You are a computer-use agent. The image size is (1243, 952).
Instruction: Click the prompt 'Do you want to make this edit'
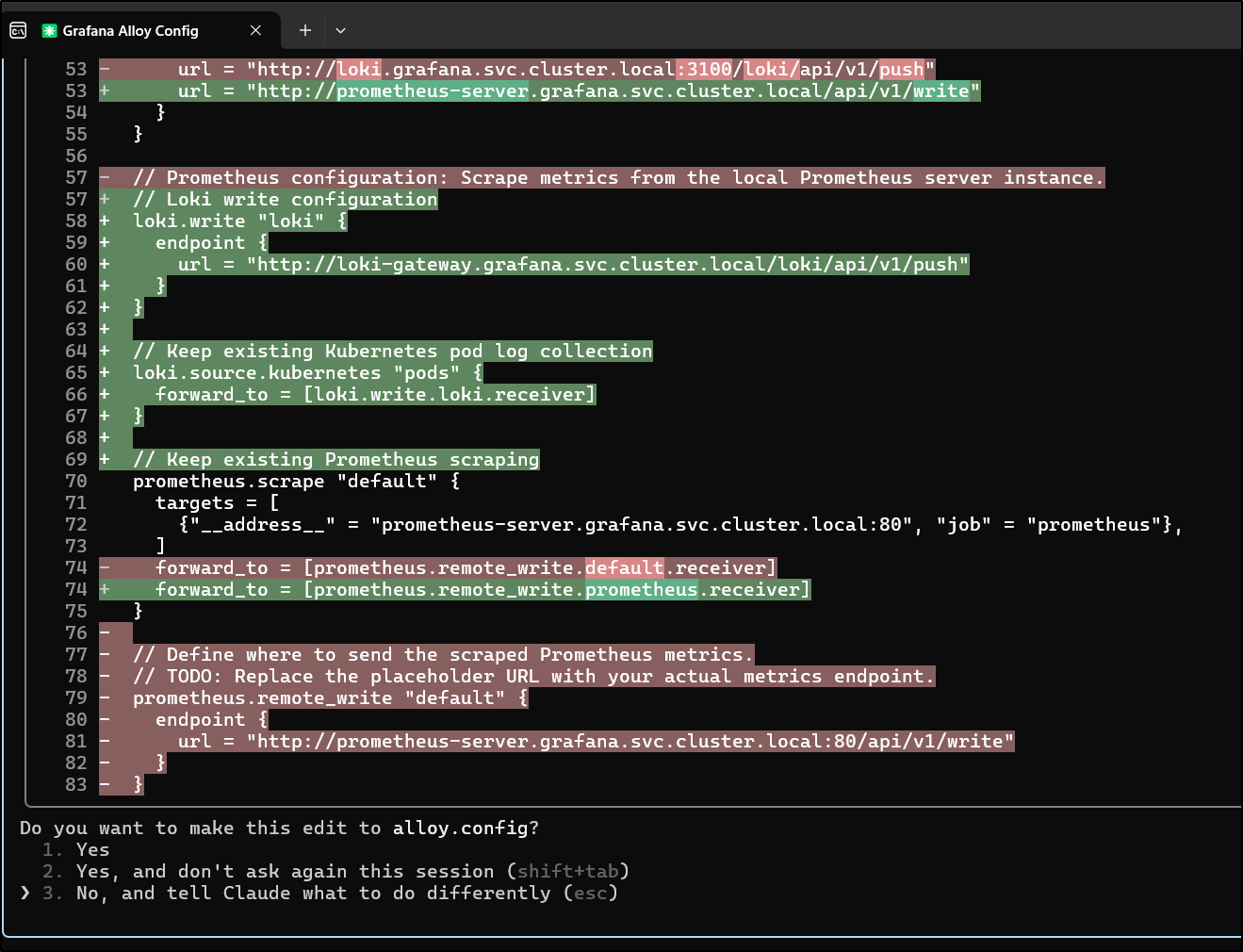[x=280, y=828]
